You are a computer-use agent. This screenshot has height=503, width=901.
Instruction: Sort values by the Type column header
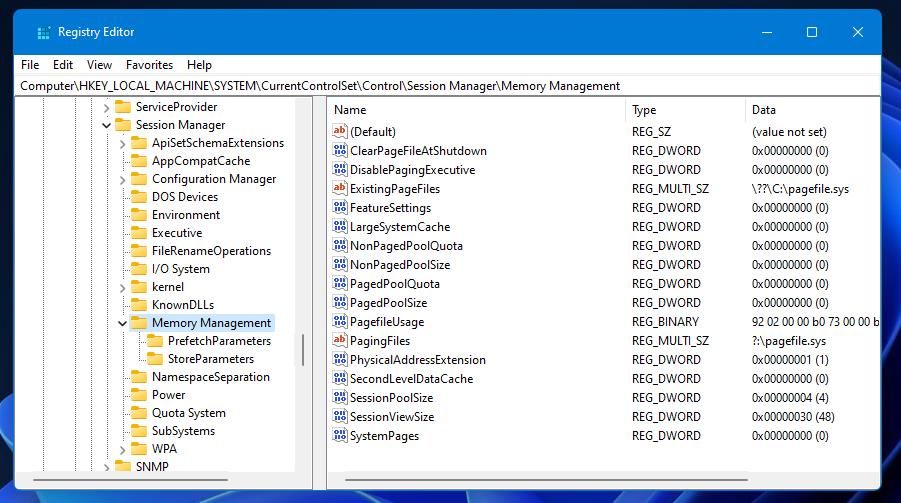(685, 110)
